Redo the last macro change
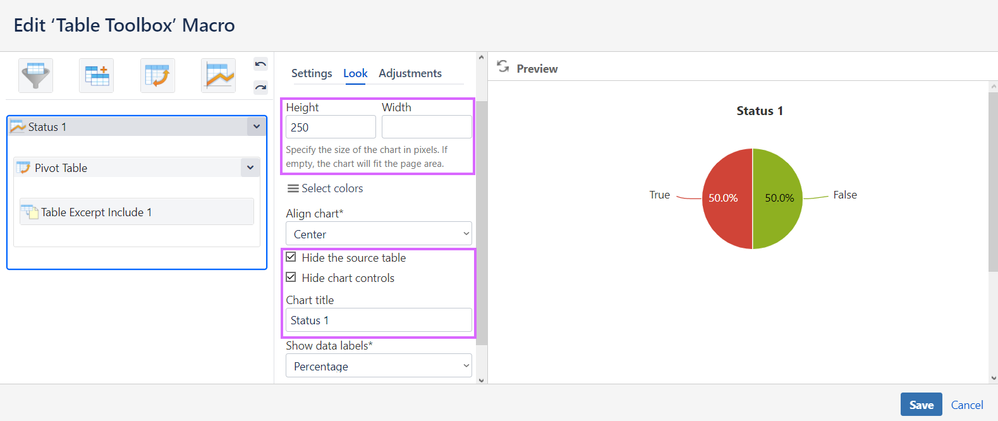 click(260, 87)
